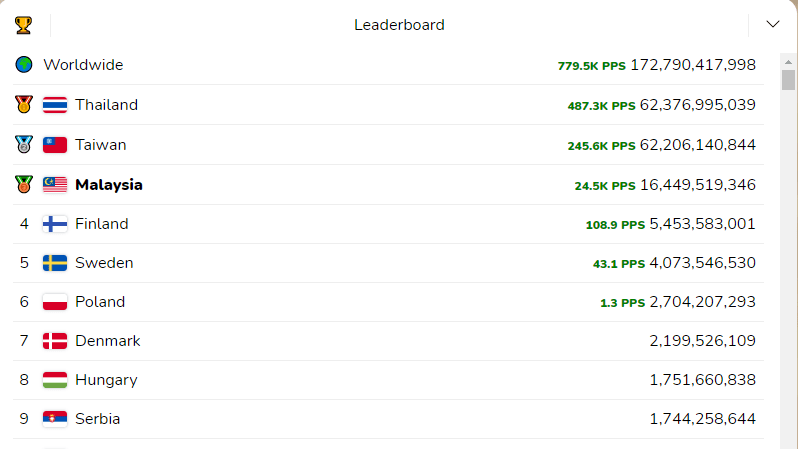The image size is (798, 449).
Task: Click Thailand's score of 62,376,995,039
Action: (697, 105)
